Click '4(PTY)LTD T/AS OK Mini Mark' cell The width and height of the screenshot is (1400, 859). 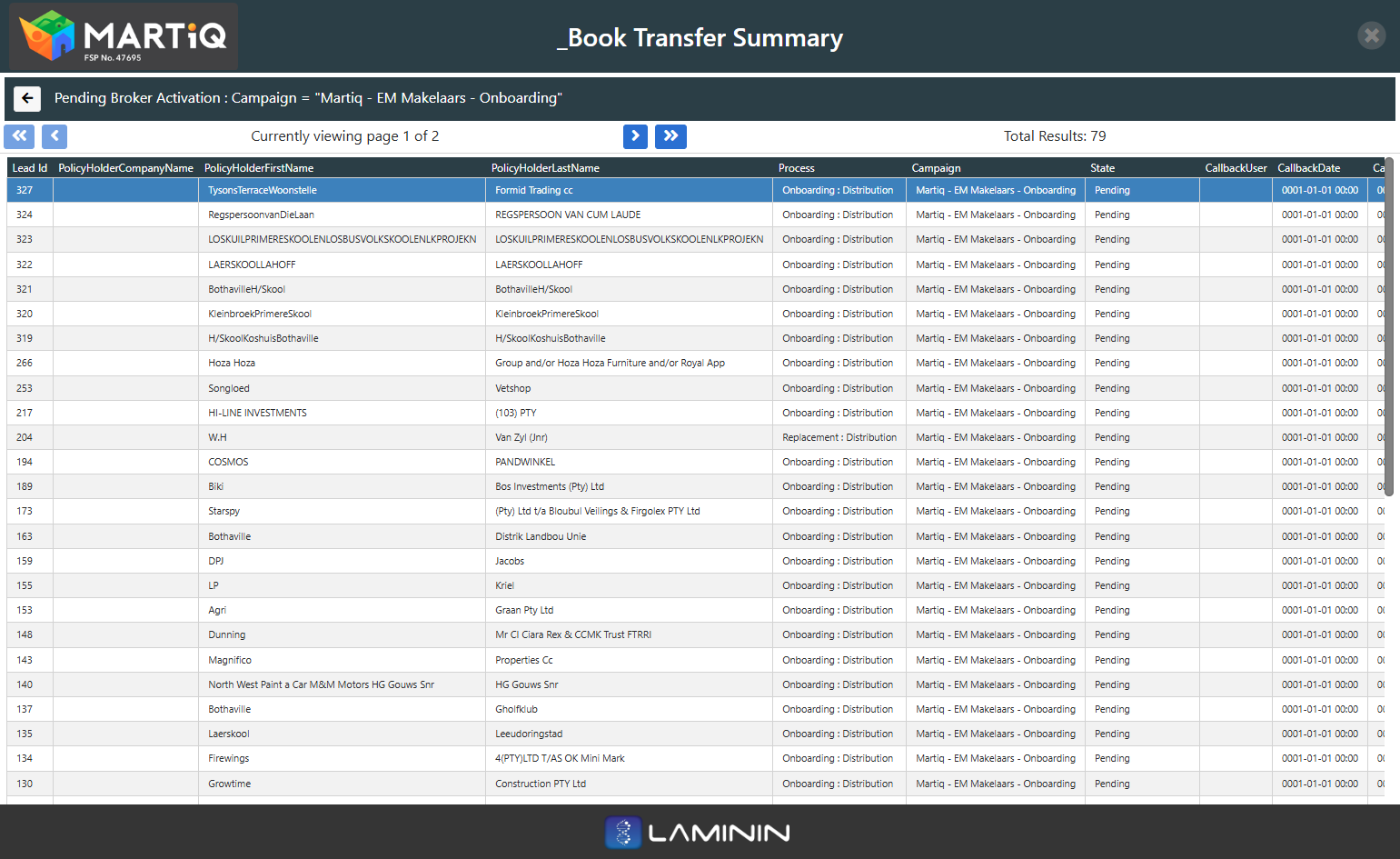click(630, 758)
